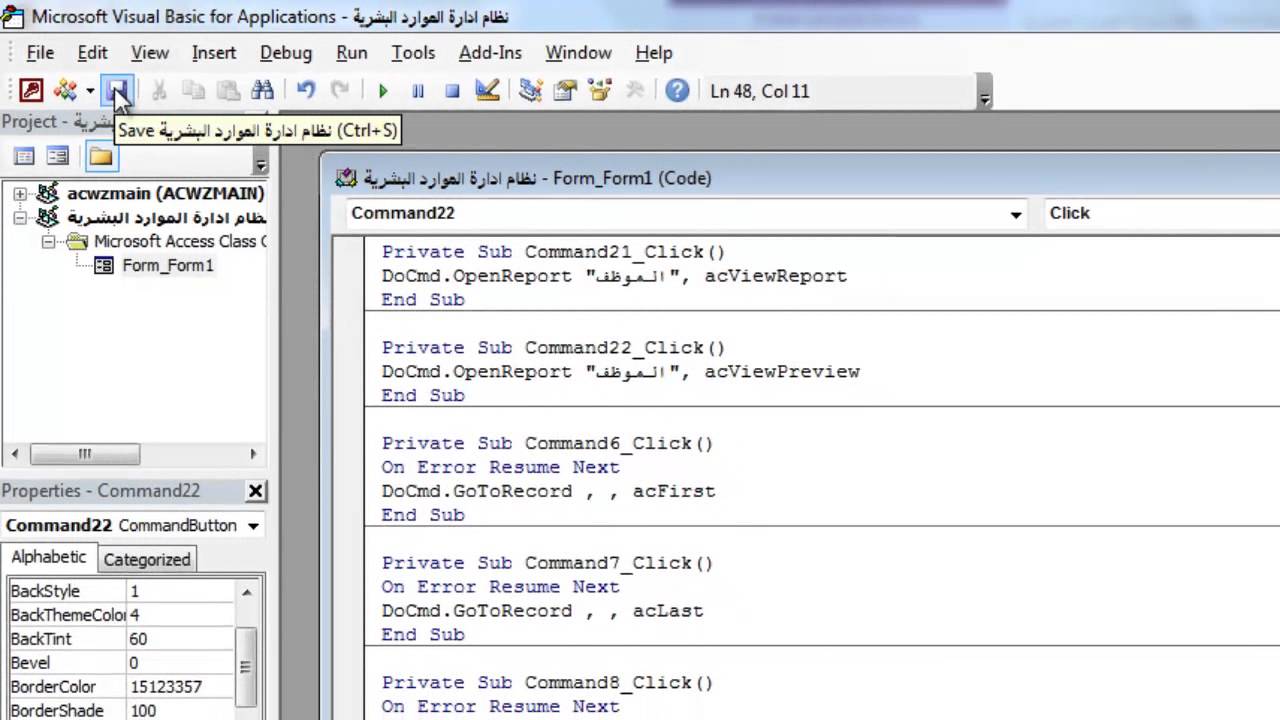Open the Tools menu

[x=413, y=53]
